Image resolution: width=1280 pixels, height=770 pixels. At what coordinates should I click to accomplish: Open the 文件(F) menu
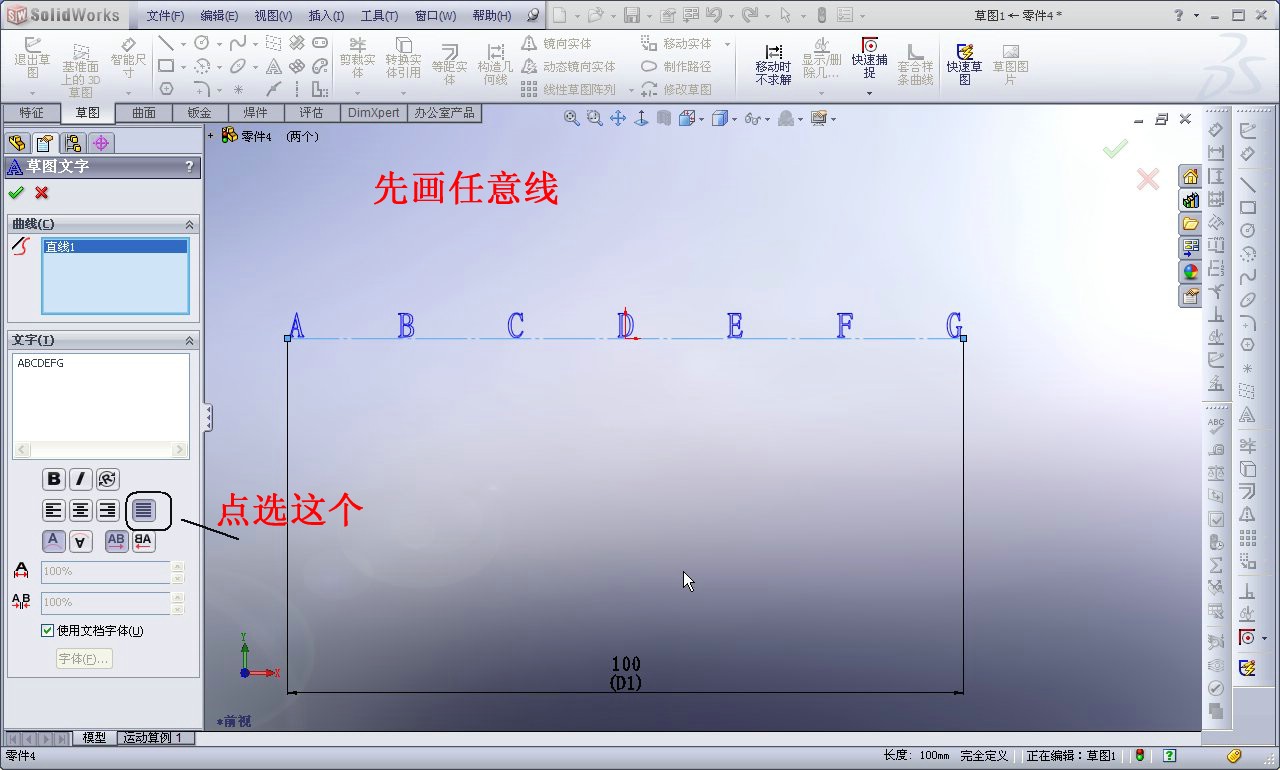coord(165,16)
